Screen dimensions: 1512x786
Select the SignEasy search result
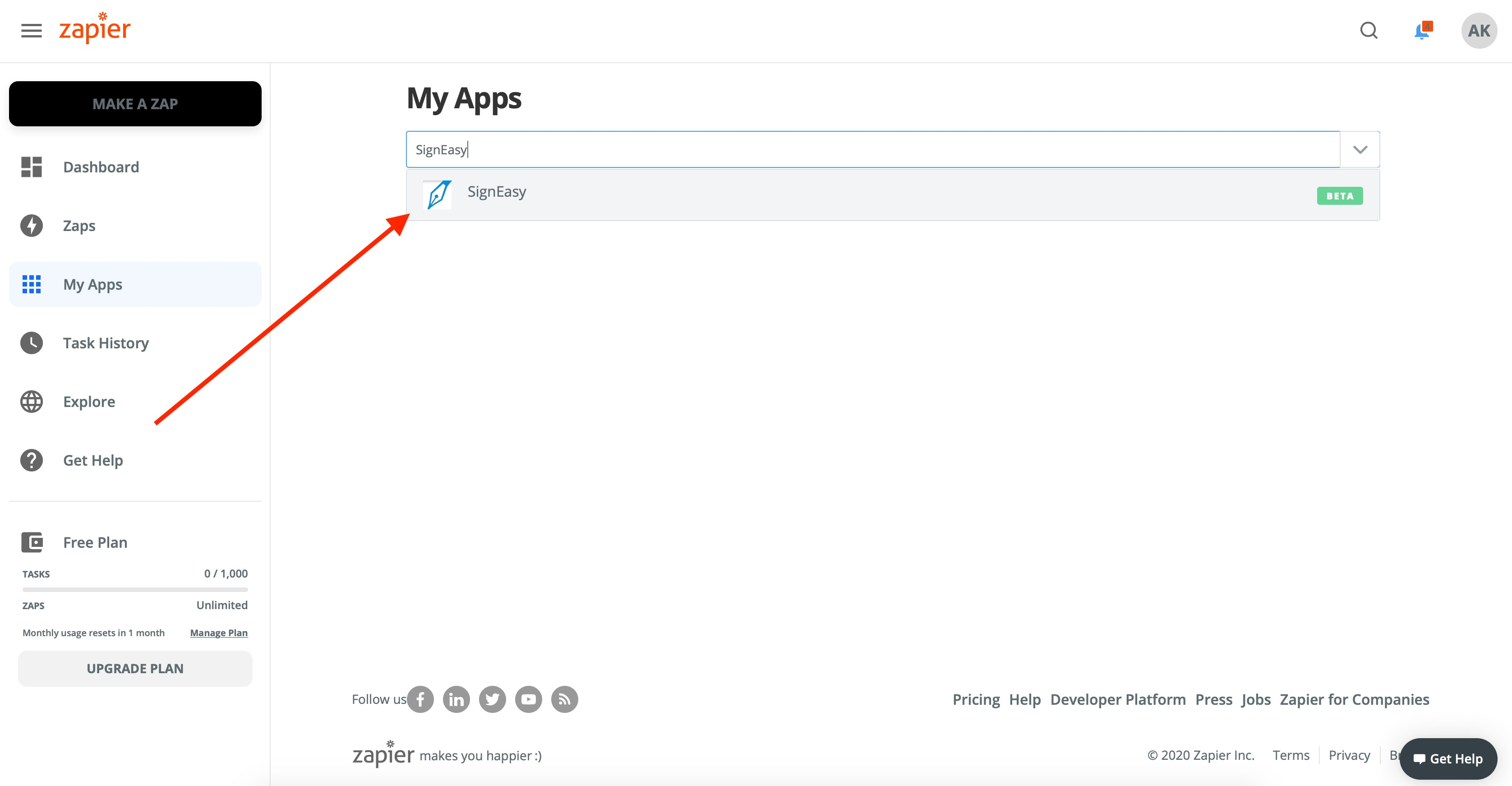(x=893, y=195)
